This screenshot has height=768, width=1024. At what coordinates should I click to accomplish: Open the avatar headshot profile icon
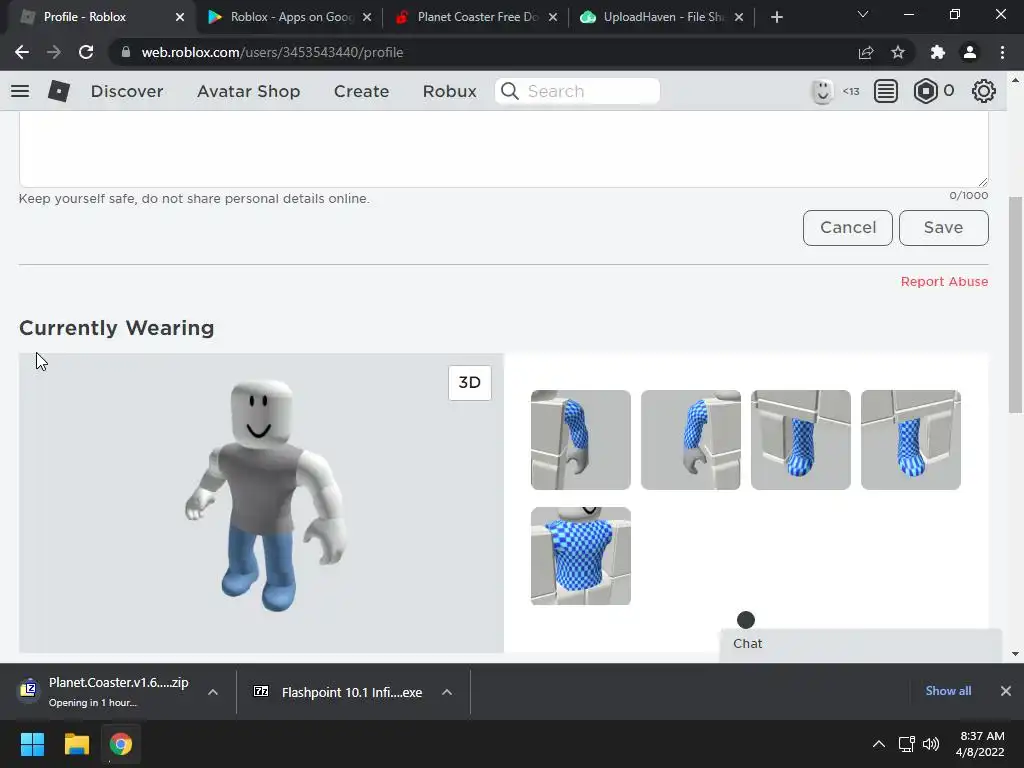tap(822, 91)
